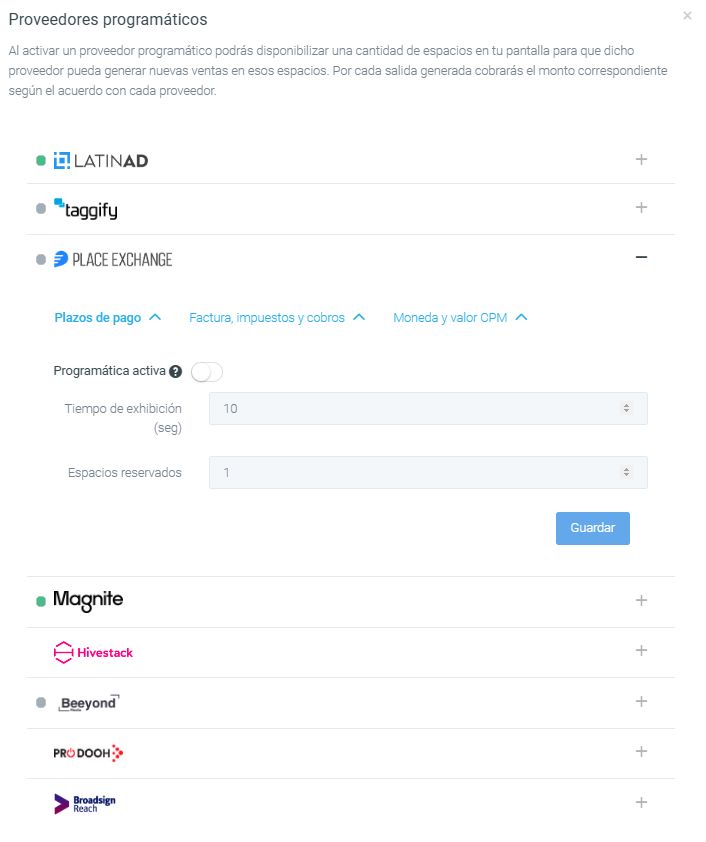The height and width of the screenshot is (842, 706).
Task: Click the Espacios reservados input field
Action: tap(428, 473)
